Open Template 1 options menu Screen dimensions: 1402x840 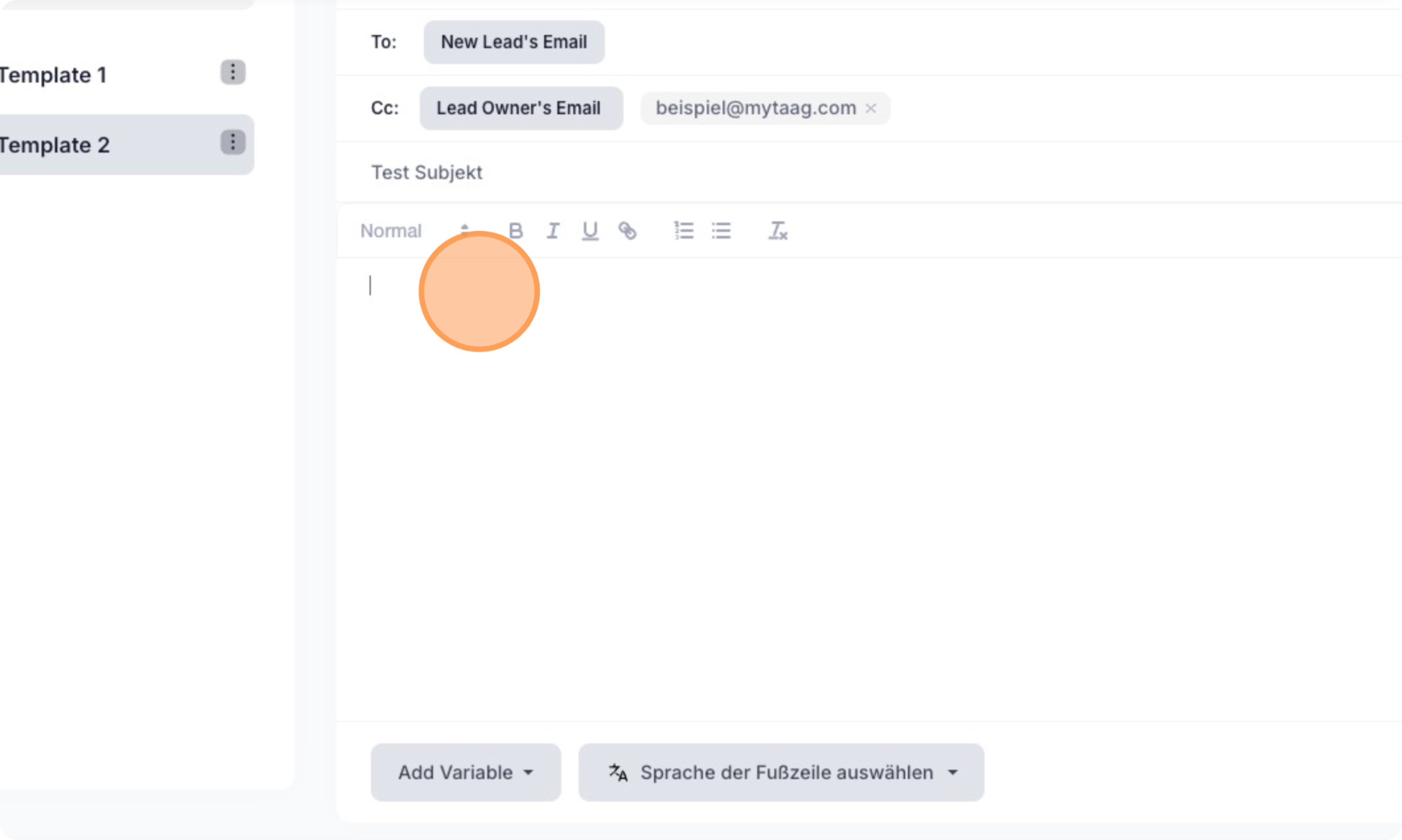pos(233,73)
